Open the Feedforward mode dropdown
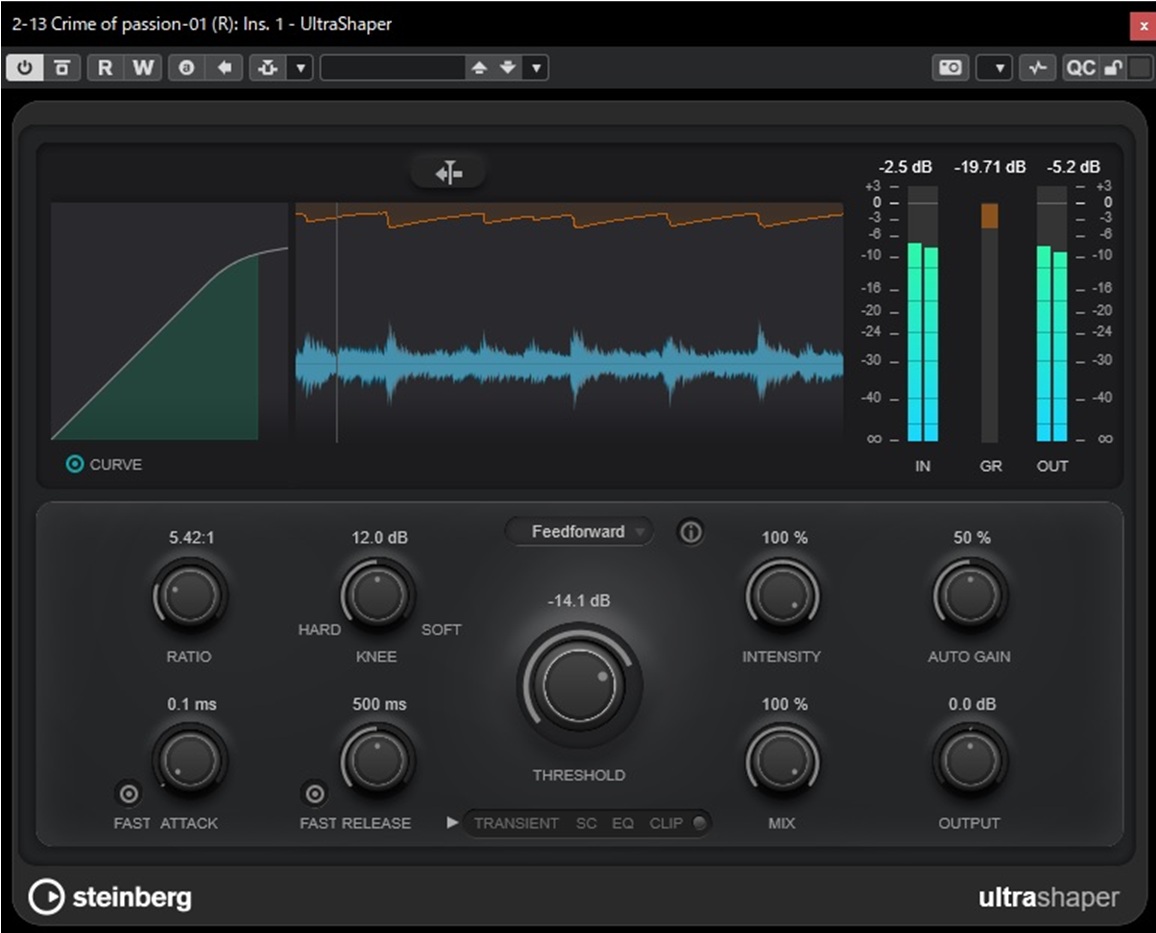The image size is (1156, 933). tap(580, 532)
